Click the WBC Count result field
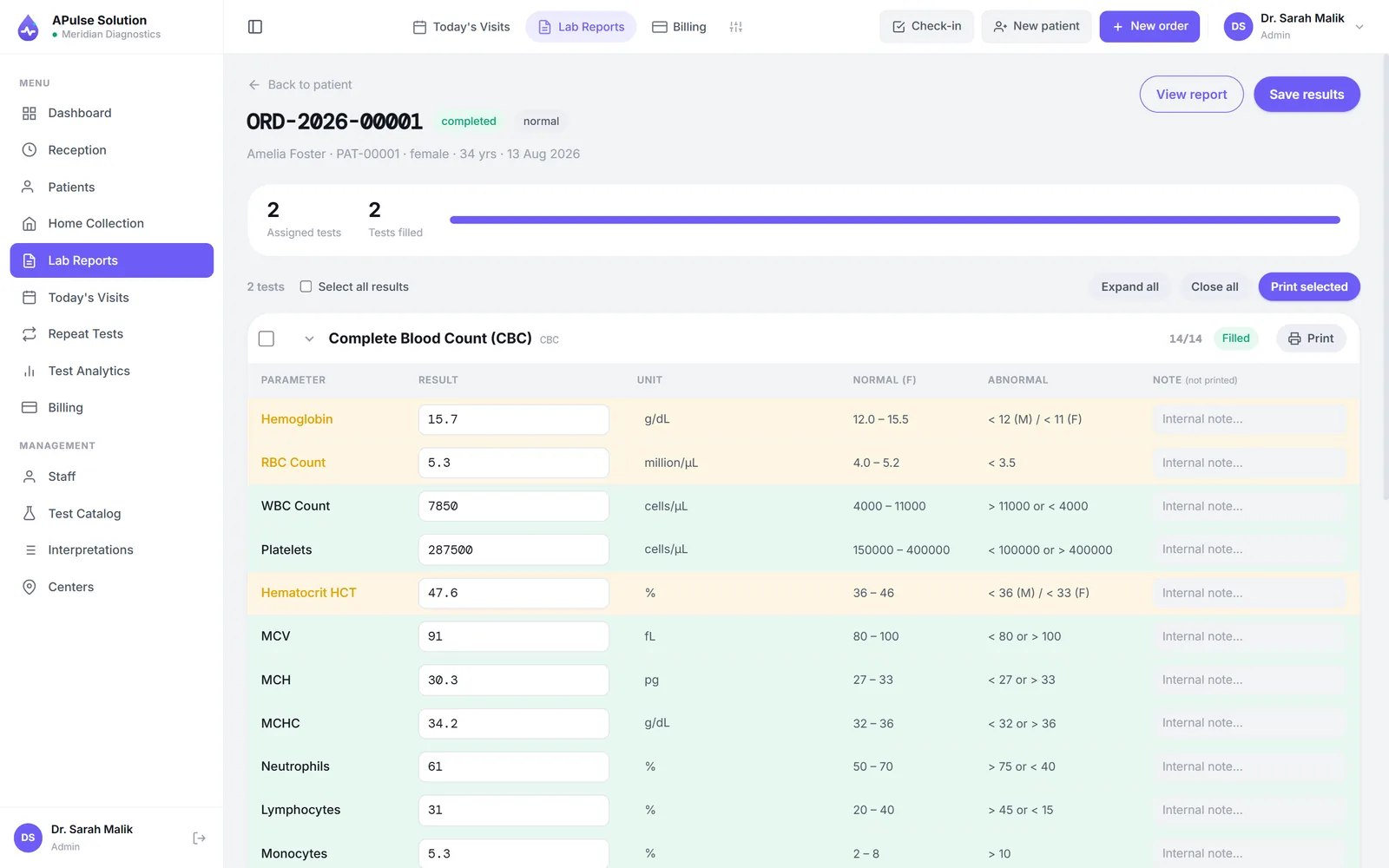This screenshot has height=868, width=1389. [514, 506]
